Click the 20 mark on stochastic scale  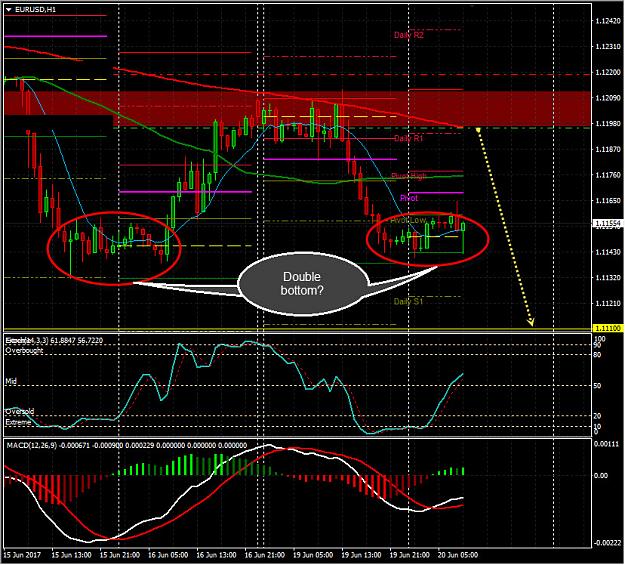(x=597, y=416)
